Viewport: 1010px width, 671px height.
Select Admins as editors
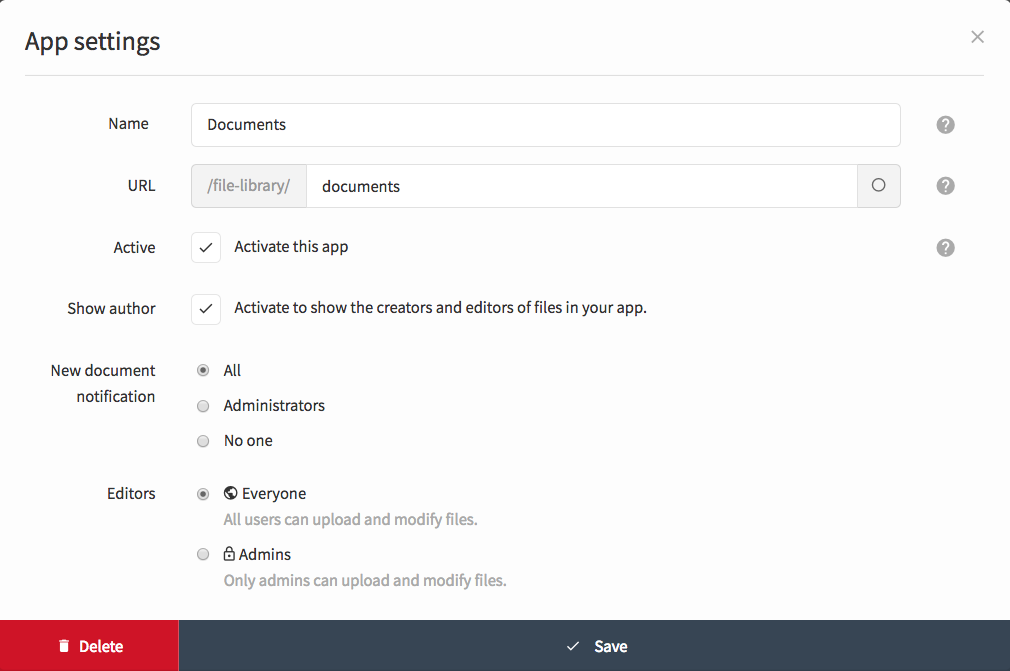pos(203,554)
